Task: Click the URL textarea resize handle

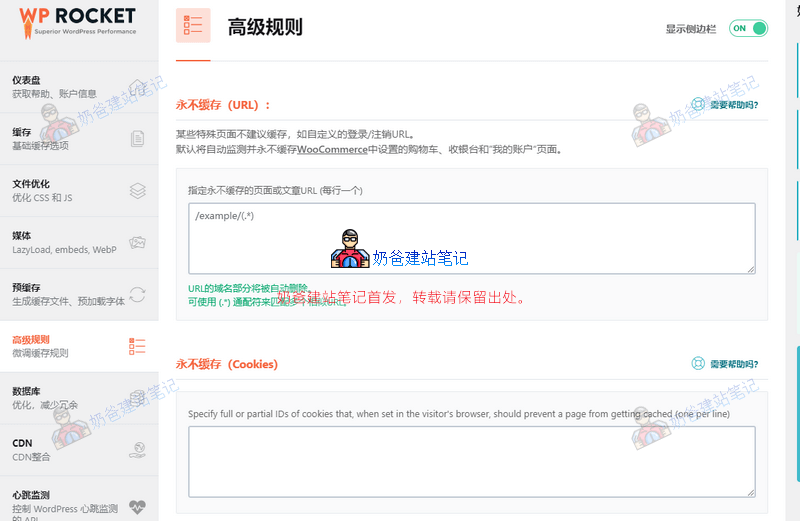Action: (751, 269)
